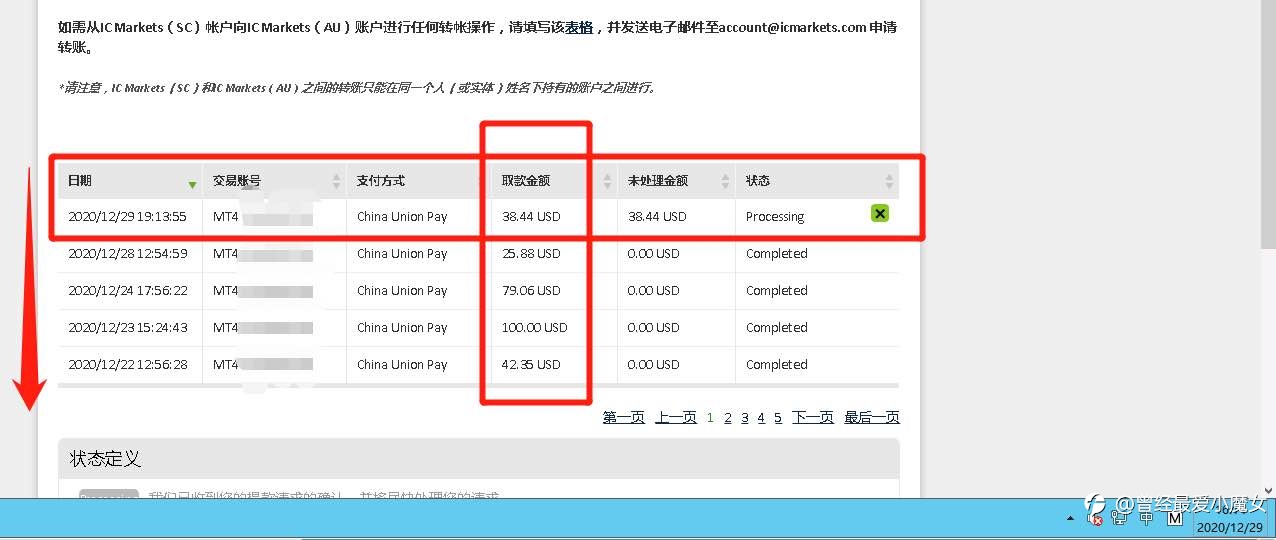Screen dimensions: 1276x540
Task: Click 0.00 USD in the 25.88 USD row
Action: click(653, 254)
